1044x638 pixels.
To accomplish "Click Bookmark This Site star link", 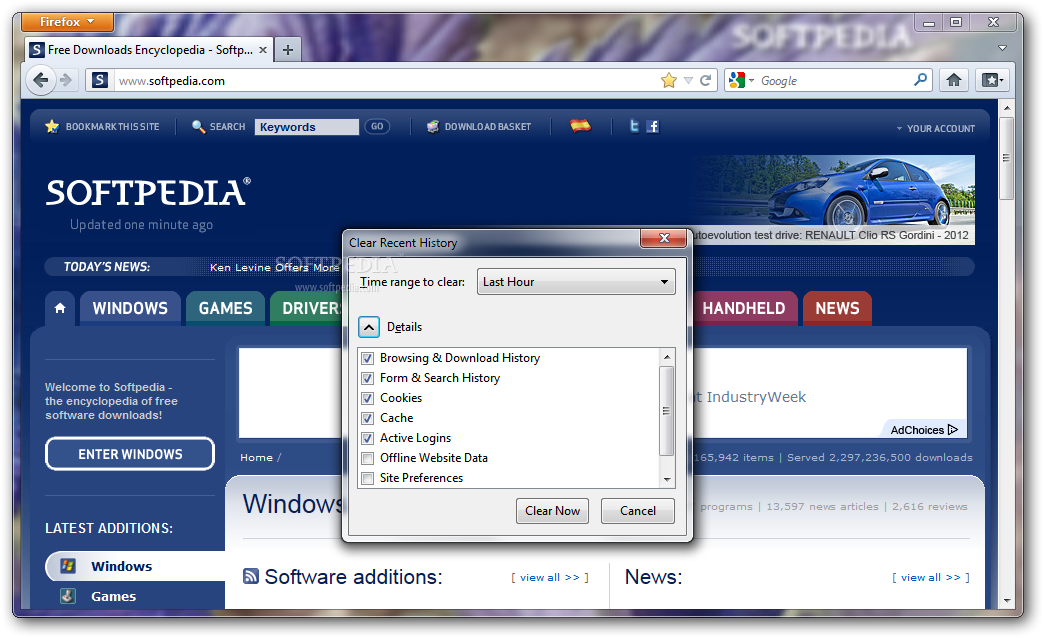I will [103, 127].
